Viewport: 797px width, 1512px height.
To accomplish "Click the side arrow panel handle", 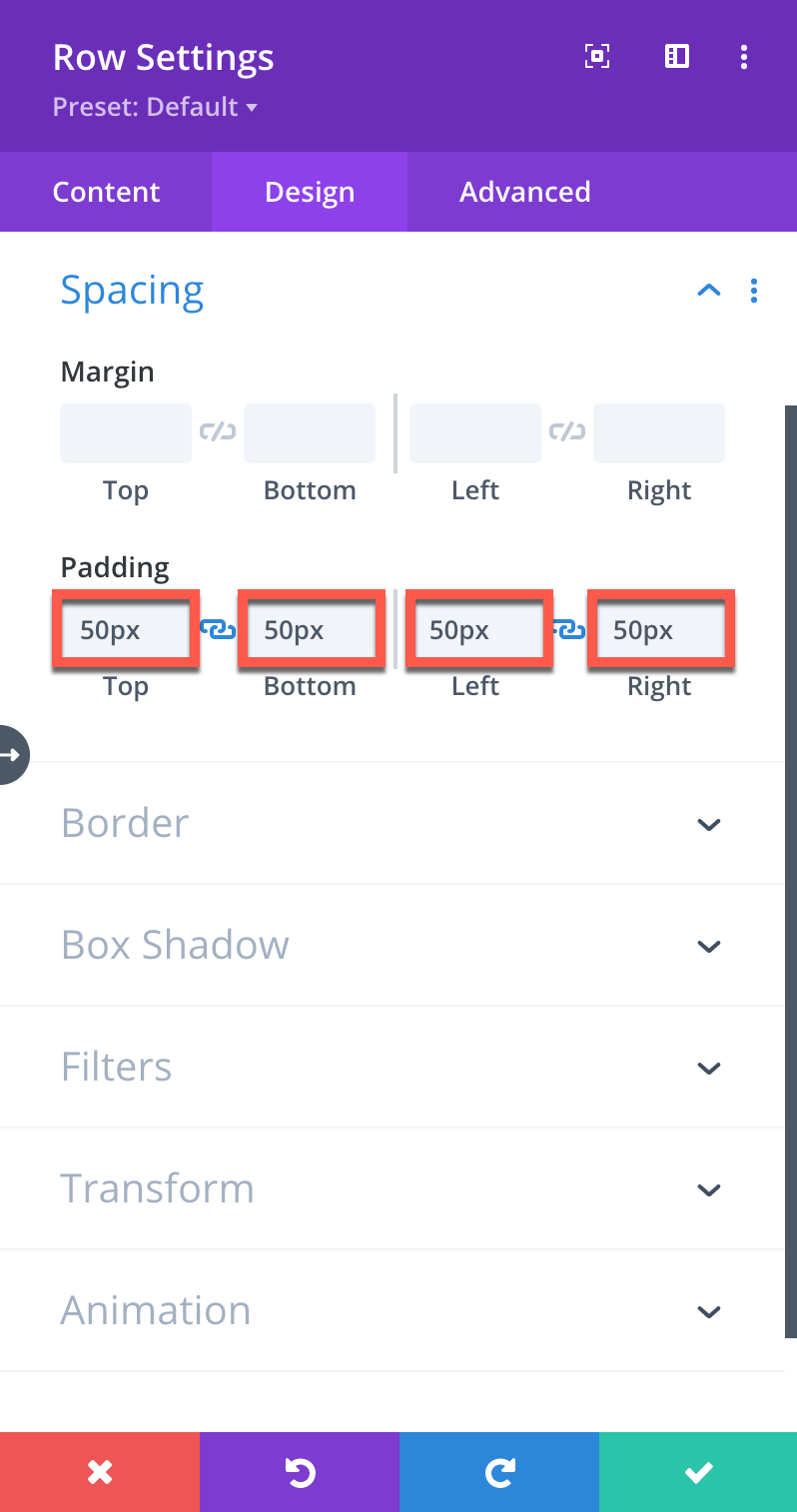I will 13,755.
